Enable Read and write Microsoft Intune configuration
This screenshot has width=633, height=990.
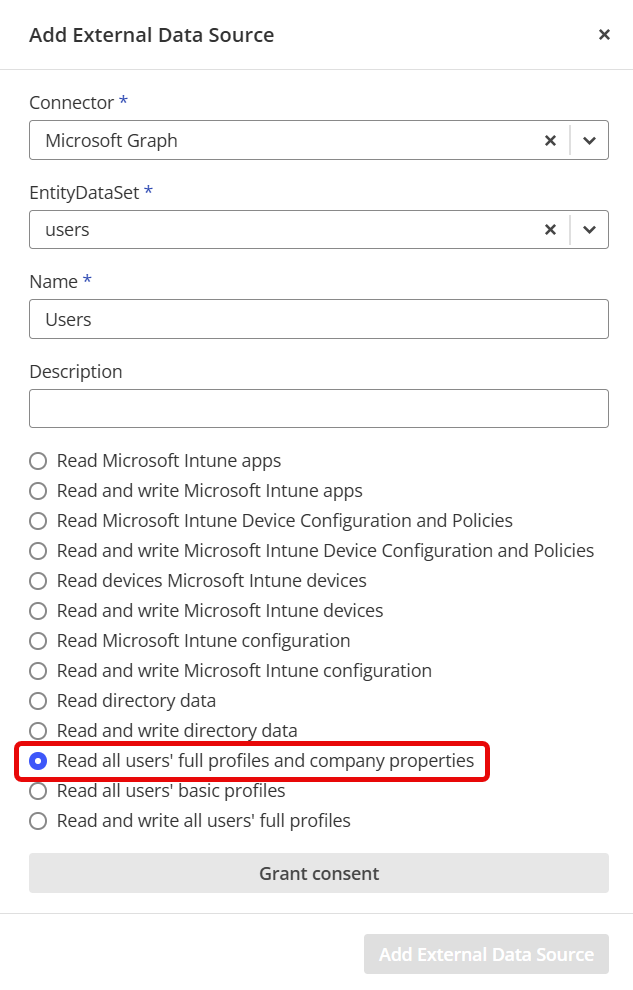coord(38,671)
